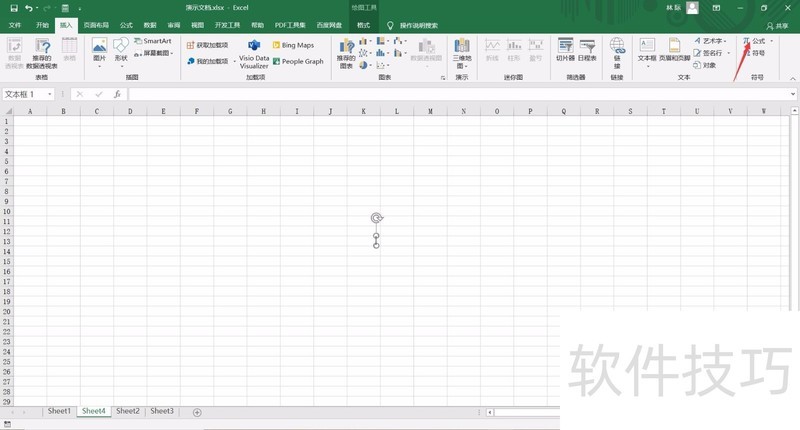The image size is (800, 430).
Task: Insert a 对象 object
Action: [x=705, y=65]
